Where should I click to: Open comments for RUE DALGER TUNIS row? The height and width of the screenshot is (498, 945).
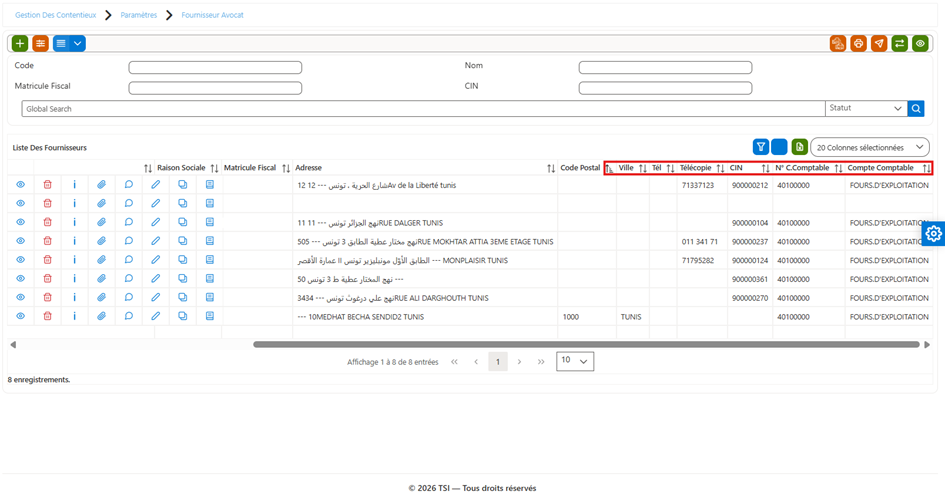pyautogui.click(x=128, y=222)
